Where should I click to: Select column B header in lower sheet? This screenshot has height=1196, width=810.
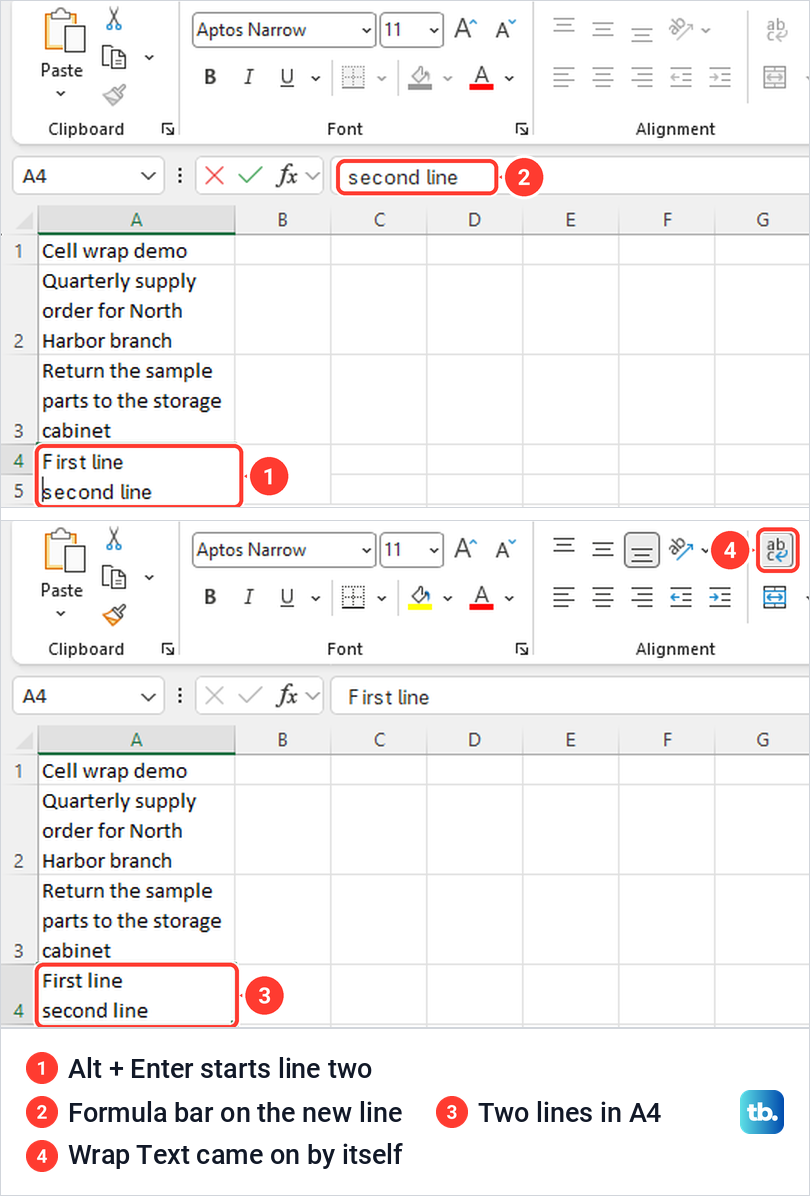pos(282,739)
